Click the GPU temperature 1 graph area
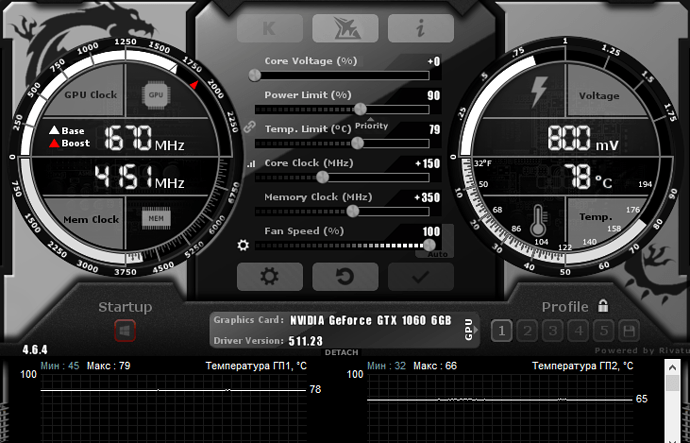The image size is (690, 443). click(x=173, y=409)
